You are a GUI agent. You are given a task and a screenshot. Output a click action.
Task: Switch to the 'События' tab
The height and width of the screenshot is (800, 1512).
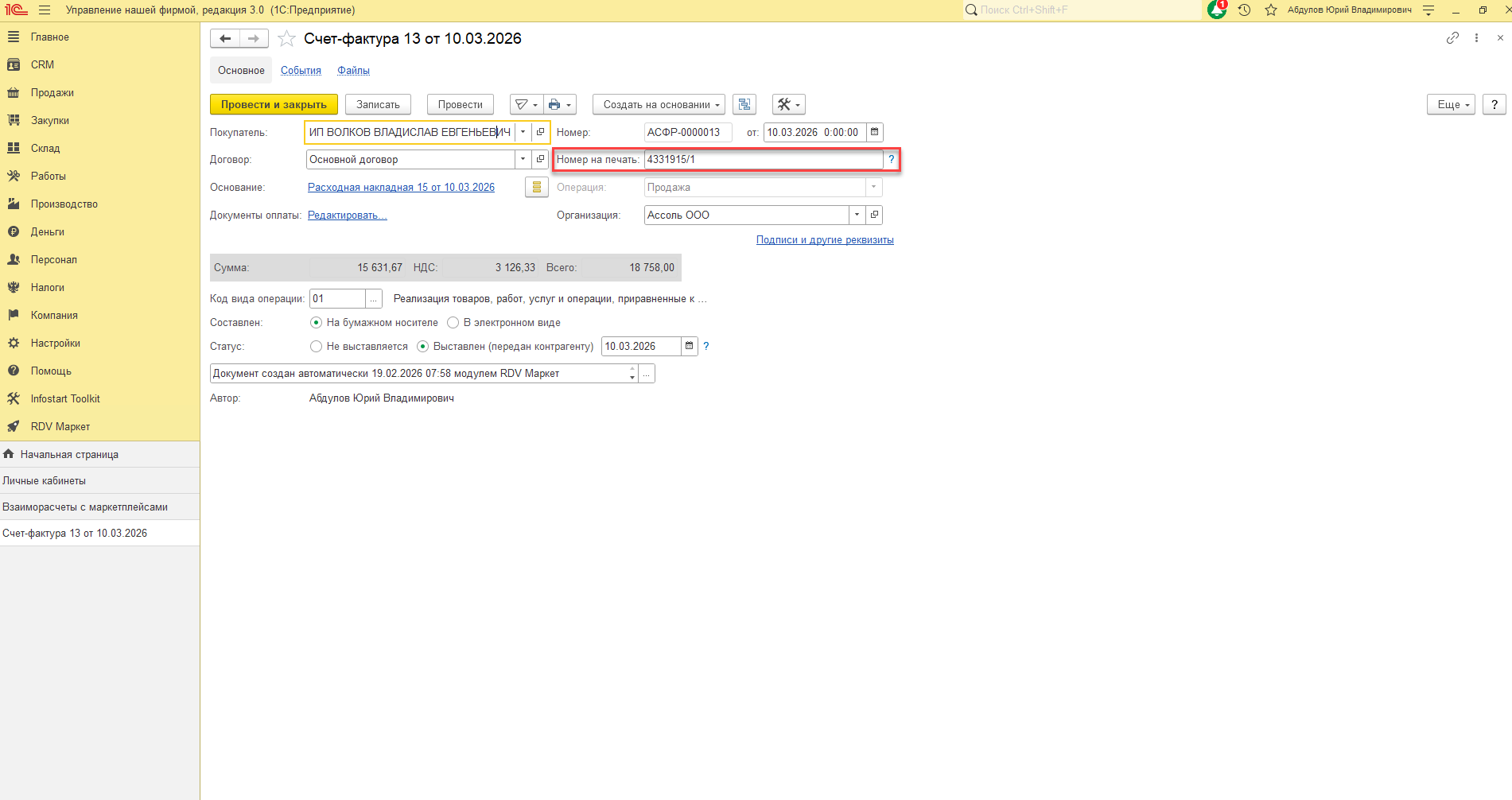point(301,71)
